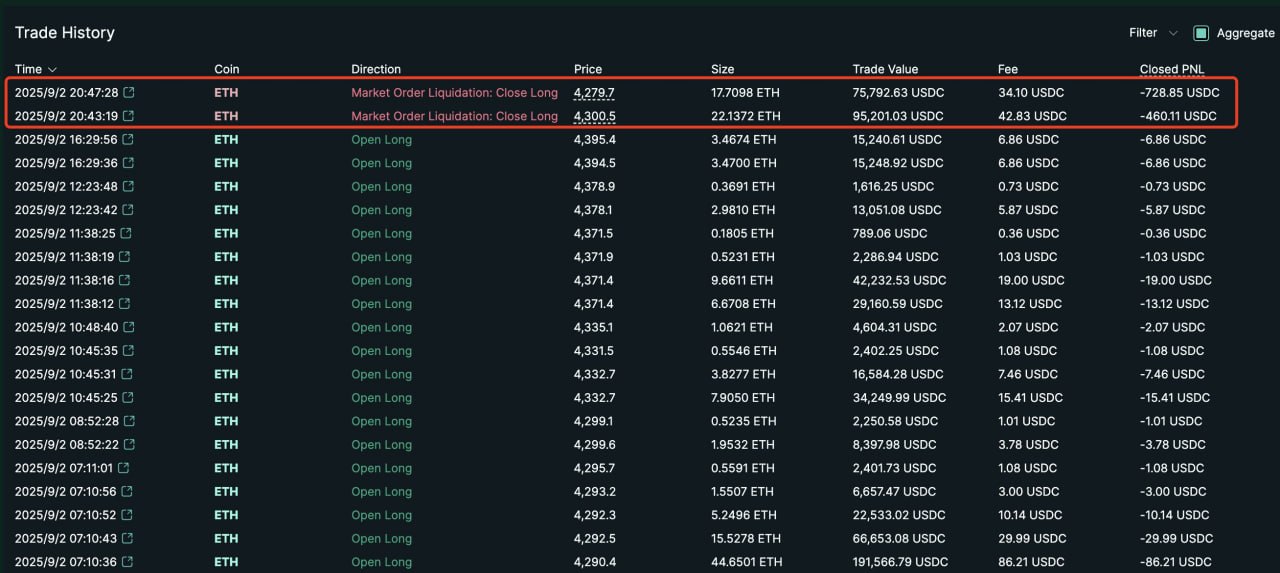Open explorer link for 11:38:12 trade
This screenshot has height=573, width=1280.
click(126, 304)
